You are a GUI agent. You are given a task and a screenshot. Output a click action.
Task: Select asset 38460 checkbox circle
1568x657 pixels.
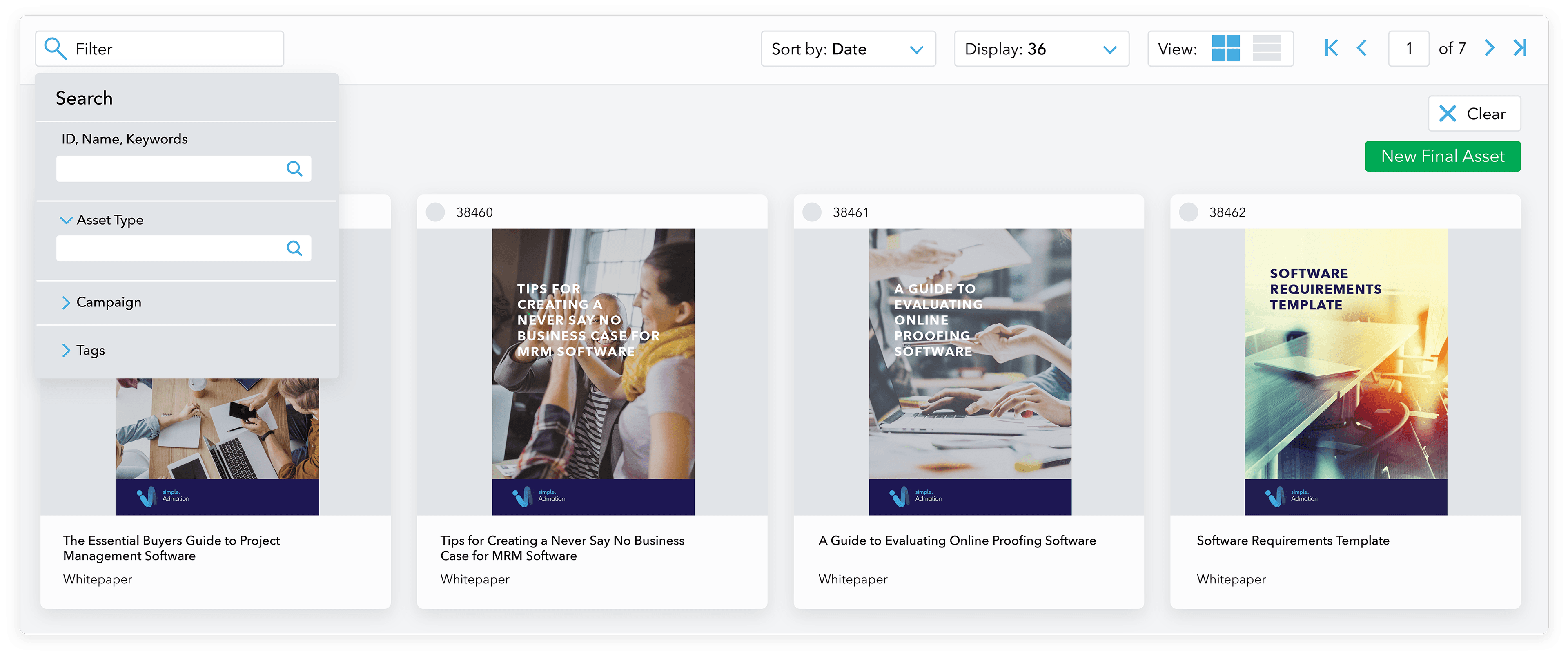tap(435, 212)
